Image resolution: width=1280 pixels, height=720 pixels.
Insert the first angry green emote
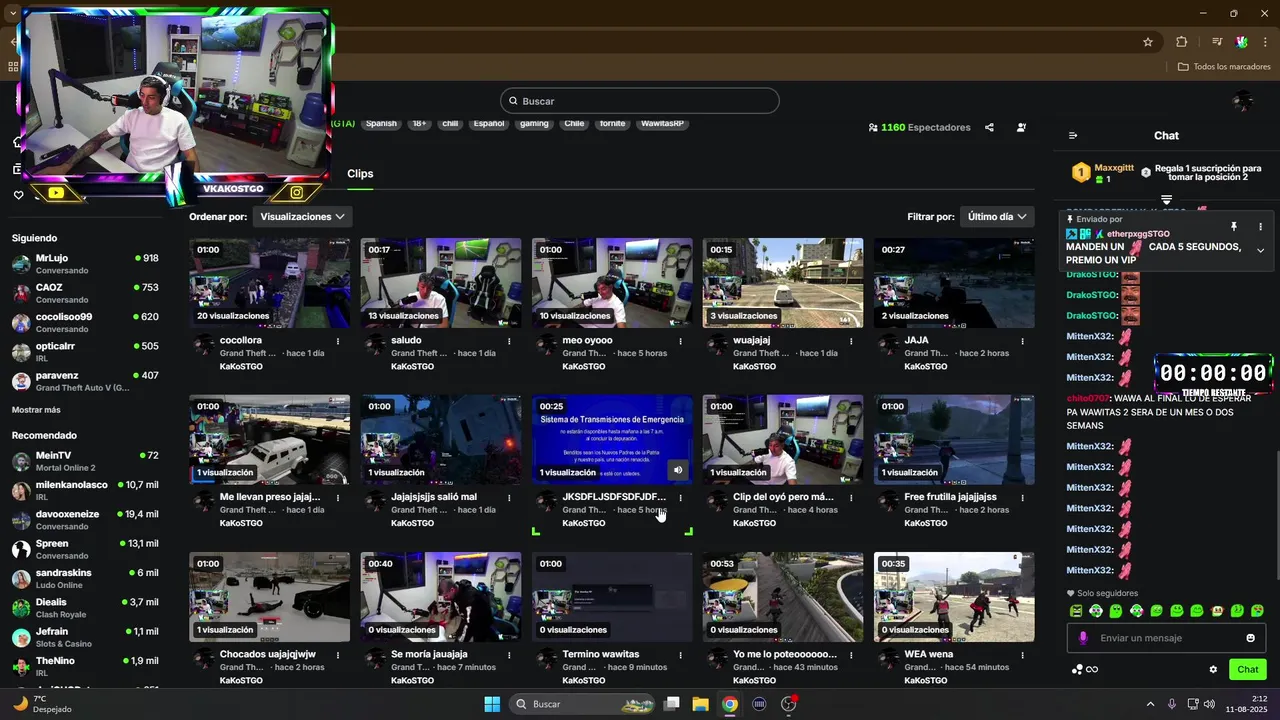point(1076,611)
